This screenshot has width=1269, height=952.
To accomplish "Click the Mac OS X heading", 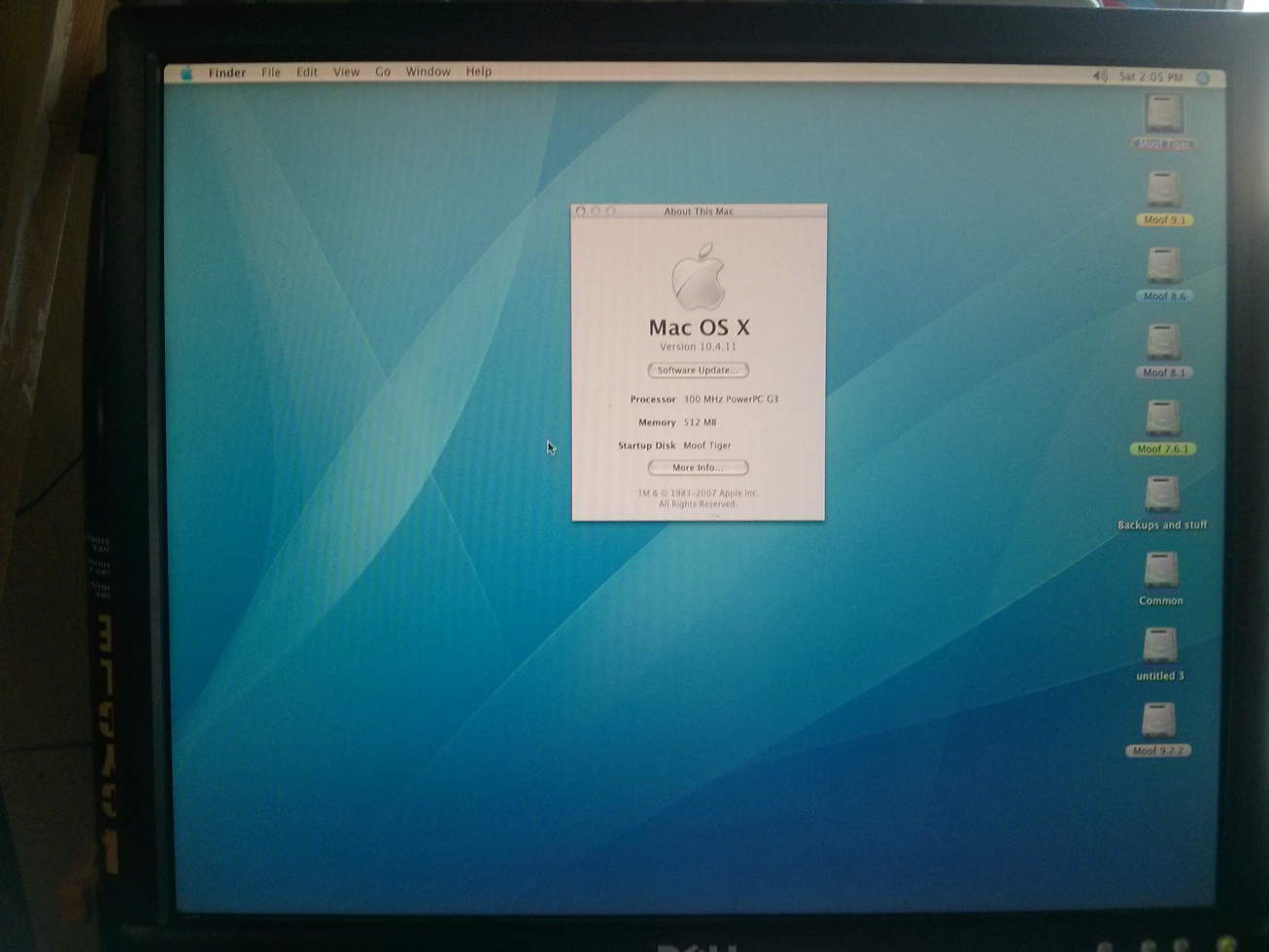I will pos(700,327).
